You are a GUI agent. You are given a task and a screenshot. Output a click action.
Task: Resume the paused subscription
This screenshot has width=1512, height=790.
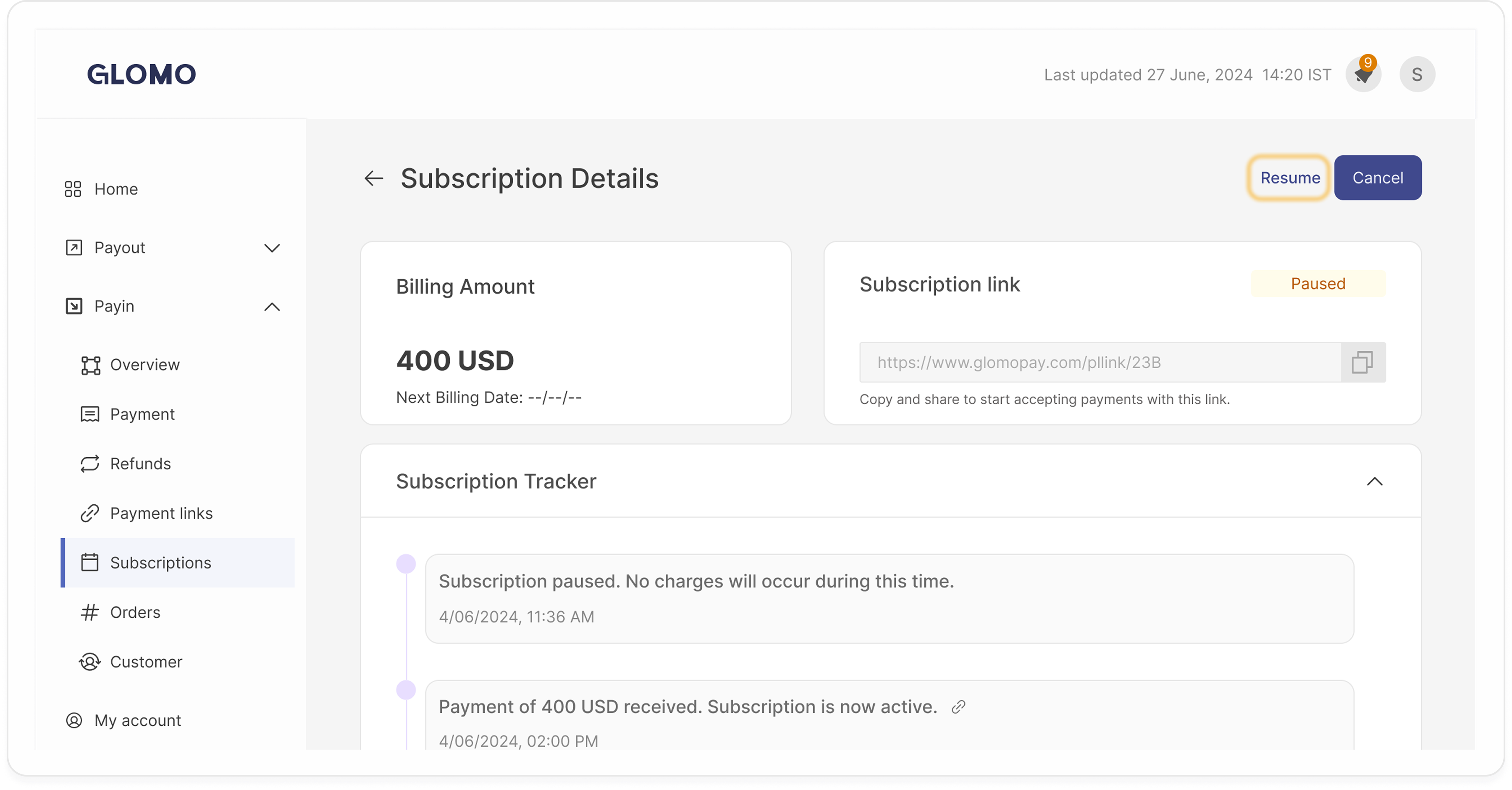click(x=1289, y=178)
